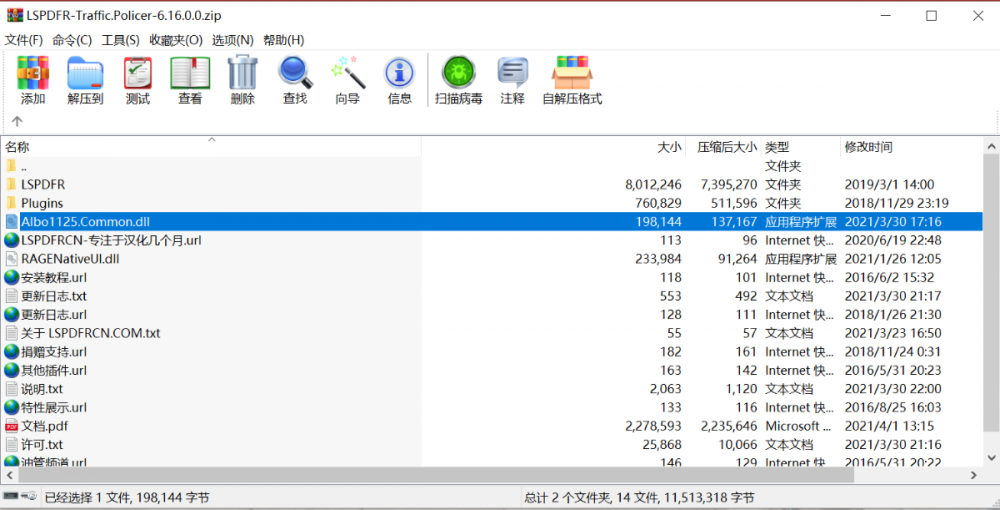Open the 收藏夹(O) menu

pyautogui.click(x=176, y=40)
